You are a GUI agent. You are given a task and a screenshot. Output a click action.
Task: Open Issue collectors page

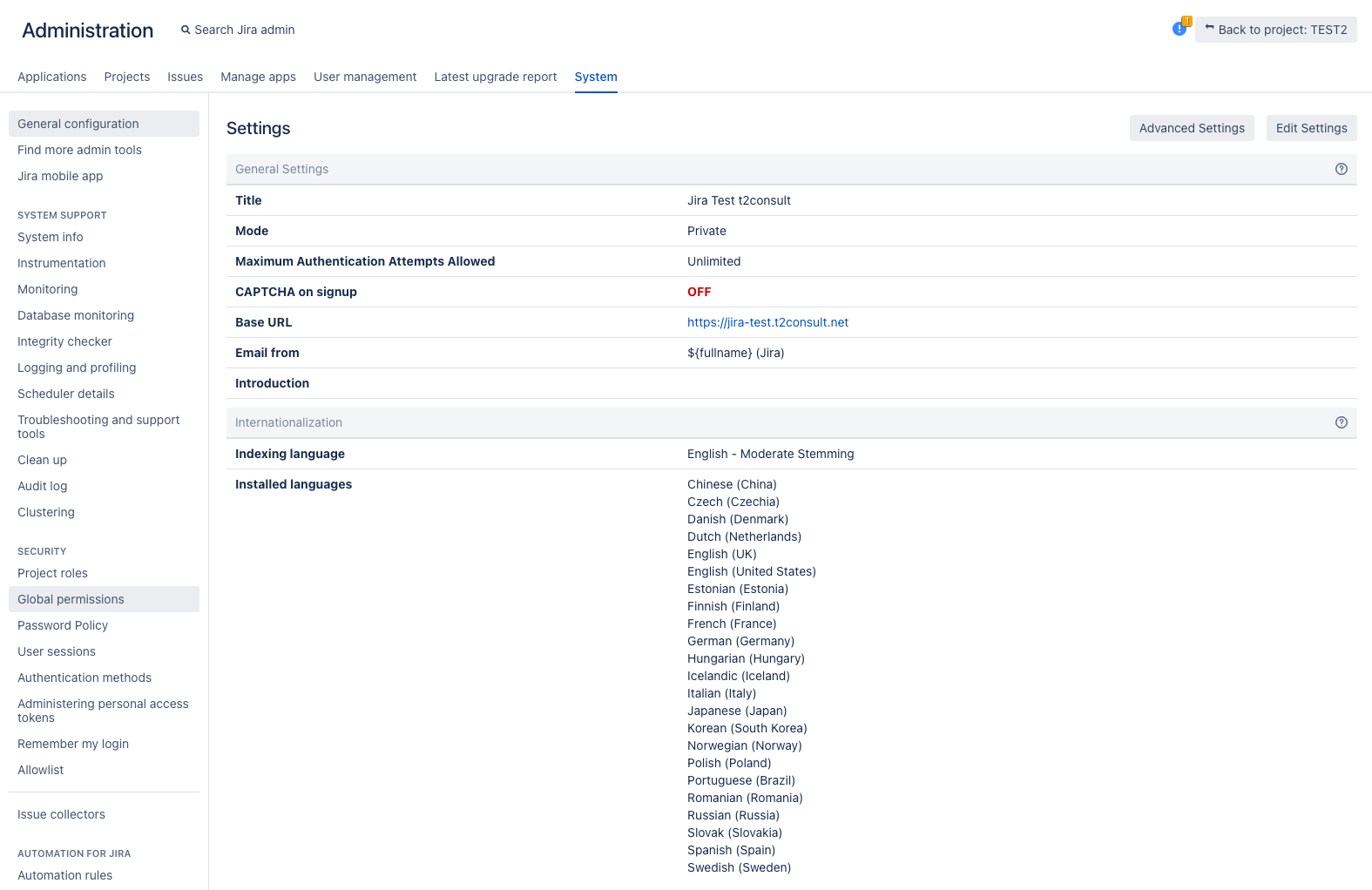pyautogui.click(x=61, y=814)
